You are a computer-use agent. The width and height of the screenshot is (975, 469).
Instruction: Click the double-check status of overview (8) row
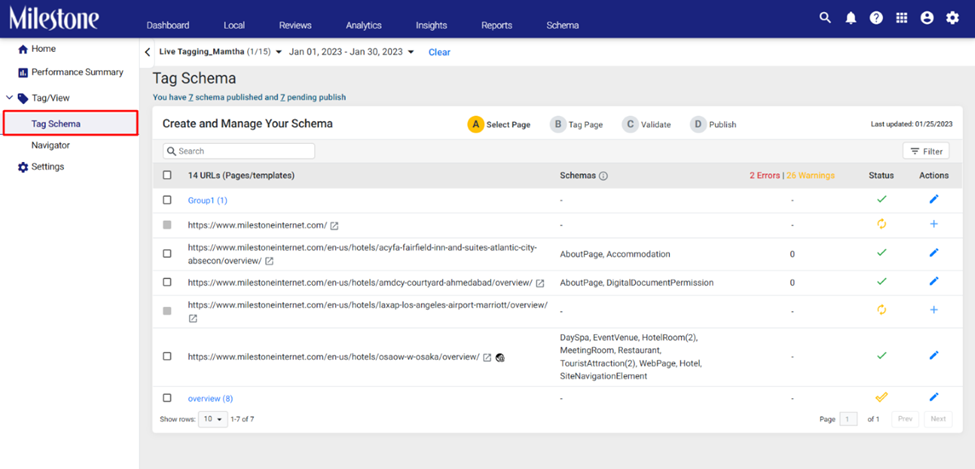click(x=881, y=397)
